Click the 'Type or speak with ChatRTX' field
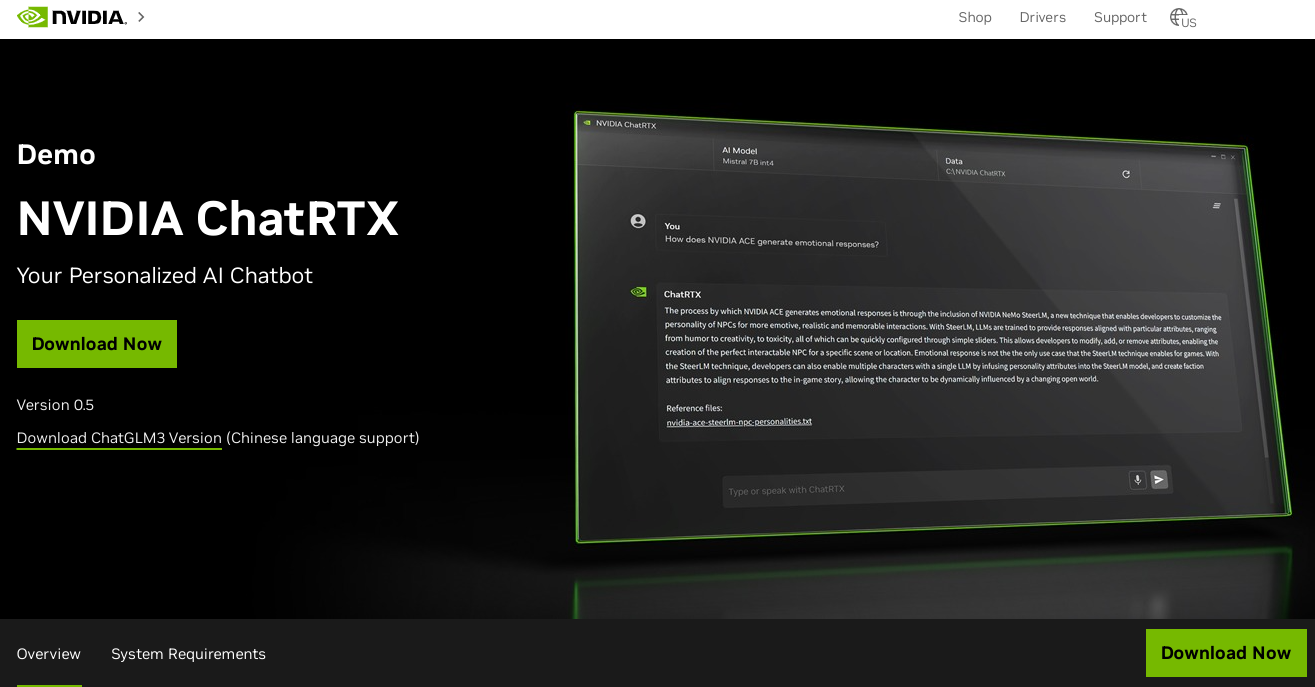The image size is (1315, 687). coord(920,487)
